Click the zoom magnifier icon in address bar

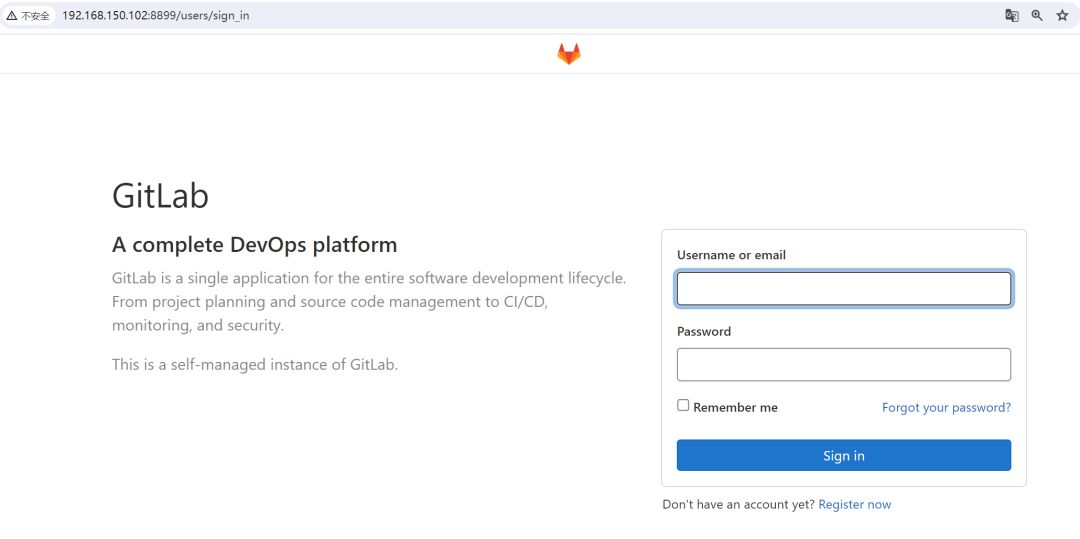click(1037, 16)
